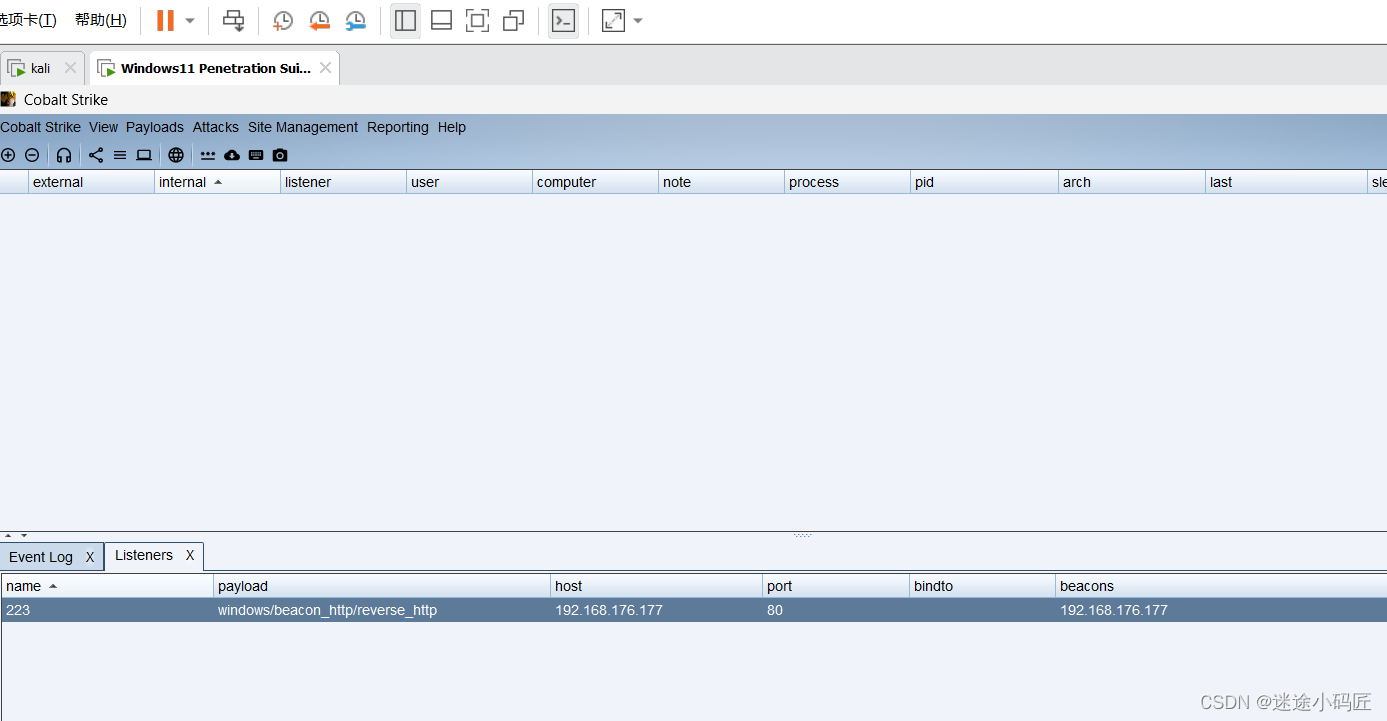
Task: Select the Listeners tab
Action: click(144, 555)
